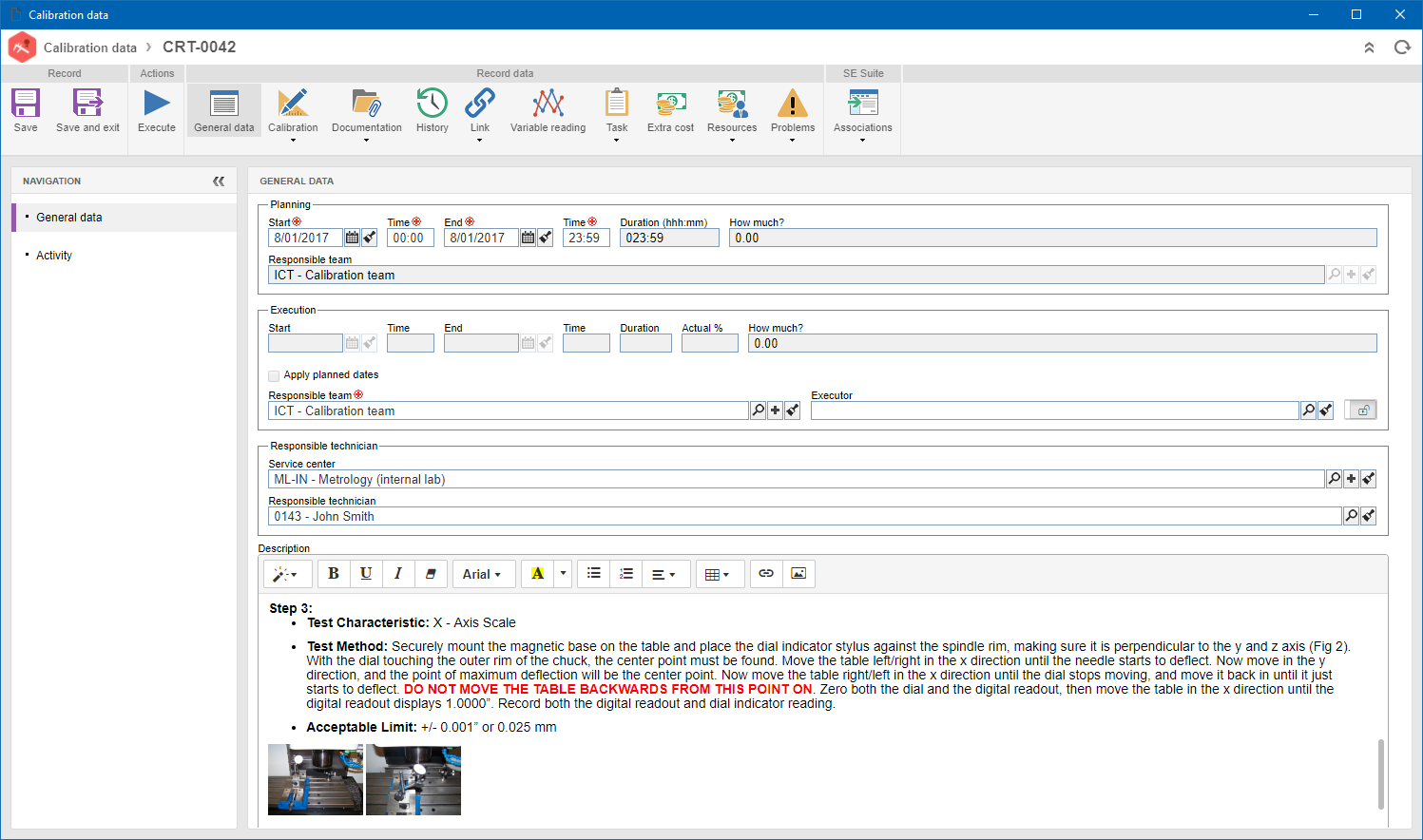This screenshot has height=840, width=1423.
Task: Run the Execute action
Action: click(157, 103)
